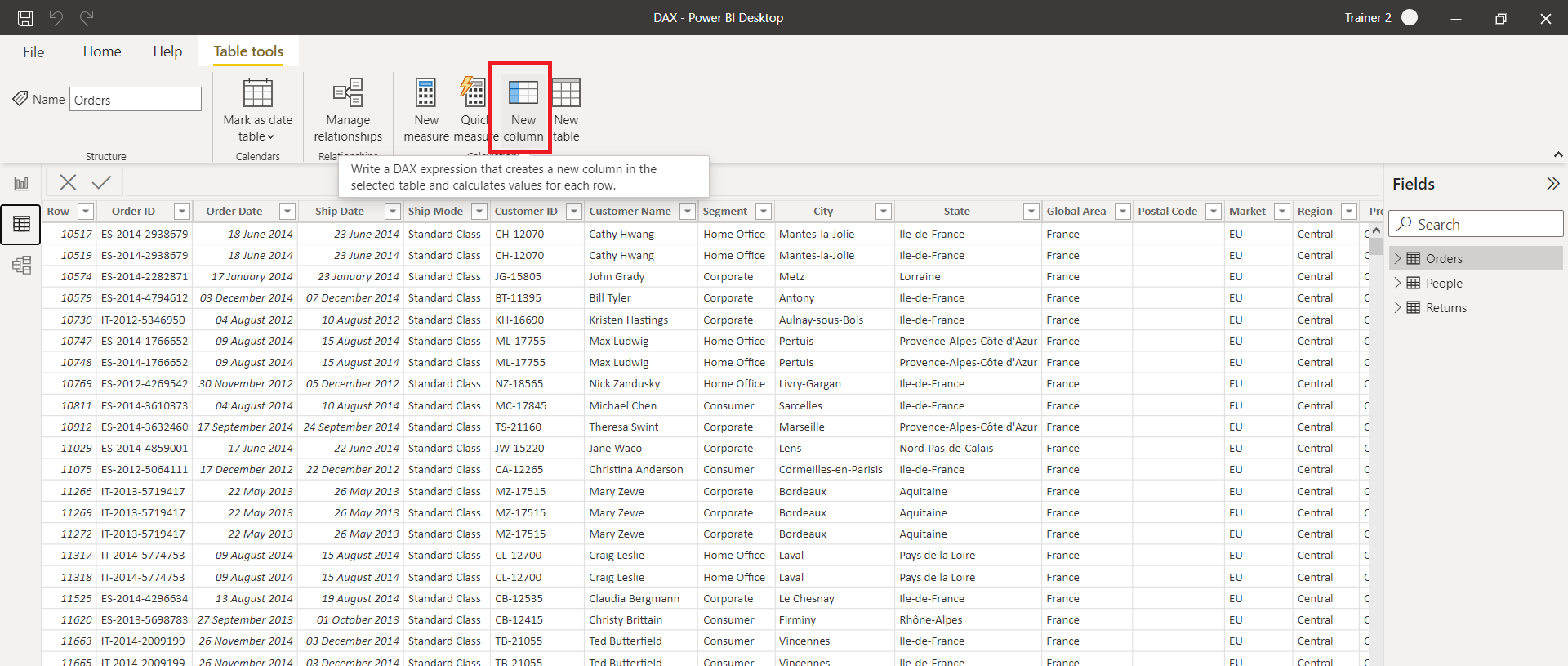Open the Ship Date column filter dropdown
The width and height of the screenshot is (1568, 666).
click(x=393, y=212)
